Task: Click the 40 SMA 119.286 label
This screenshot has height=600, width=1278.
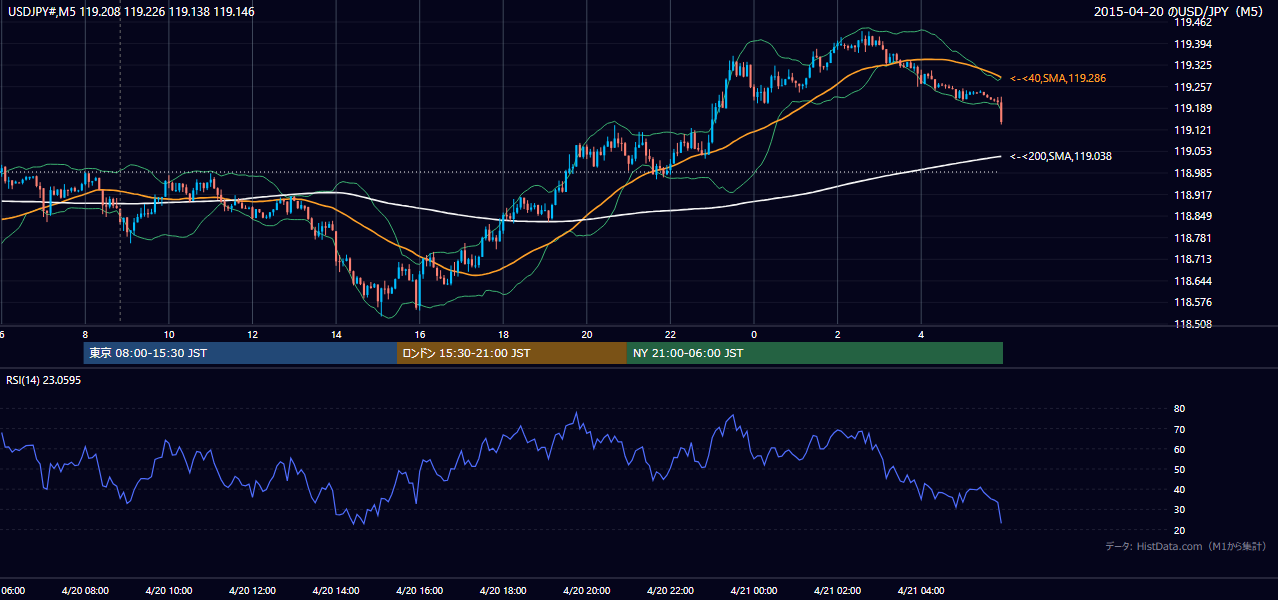Action: tap(1058, 78)
